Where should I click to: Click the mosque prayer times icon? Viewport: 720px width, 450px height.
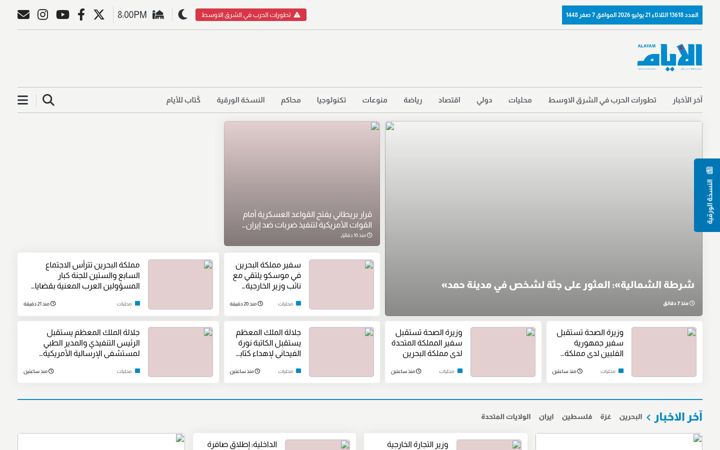pyautogui.click(x=158, y=15)
